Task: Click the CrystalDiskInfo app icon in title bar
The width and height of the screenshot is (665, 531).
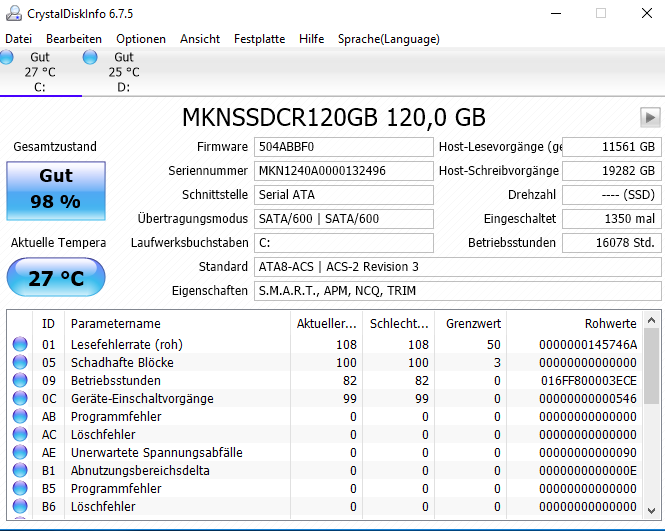Action: 14,14
